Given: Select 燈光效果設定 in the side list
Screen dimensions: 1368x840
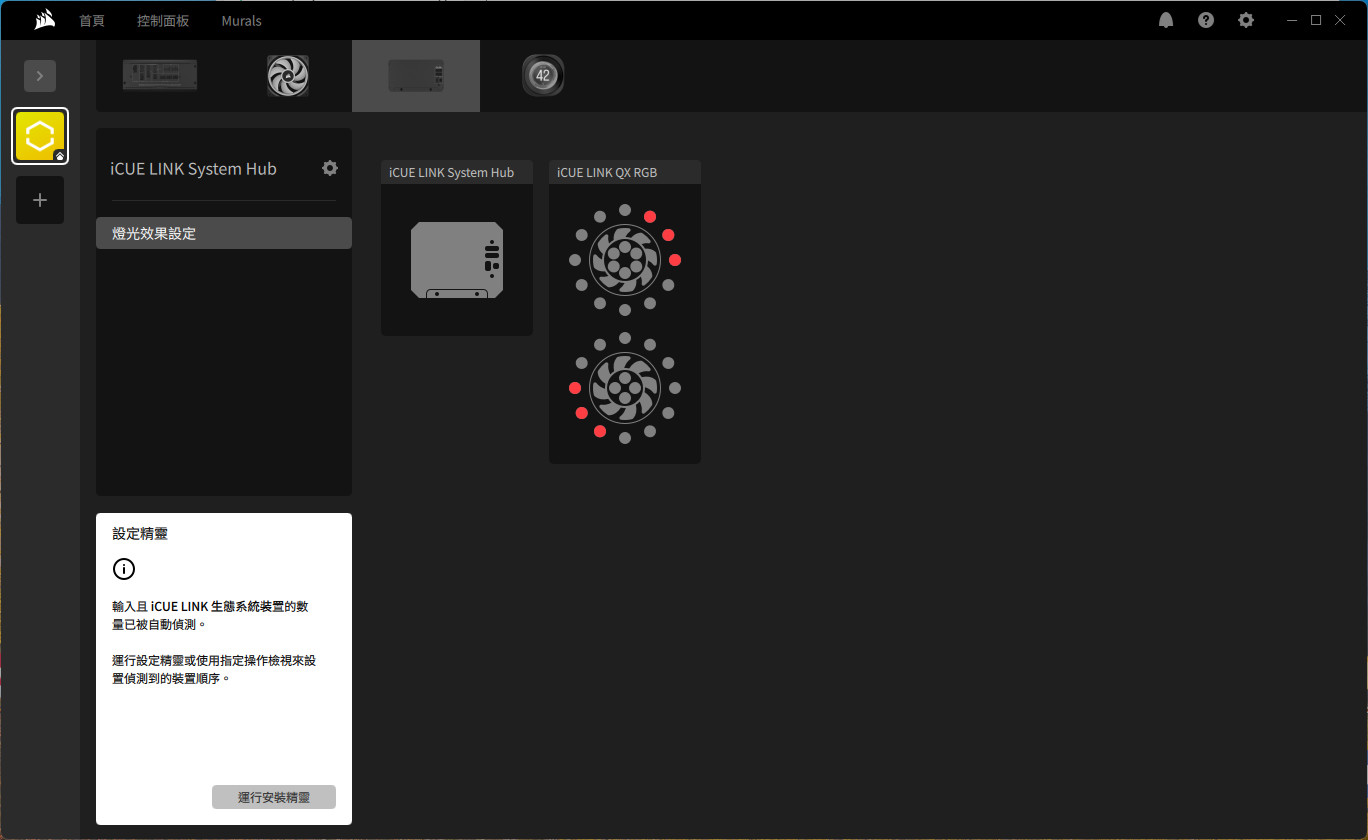Looking at the screenshot, I should 224,233.
